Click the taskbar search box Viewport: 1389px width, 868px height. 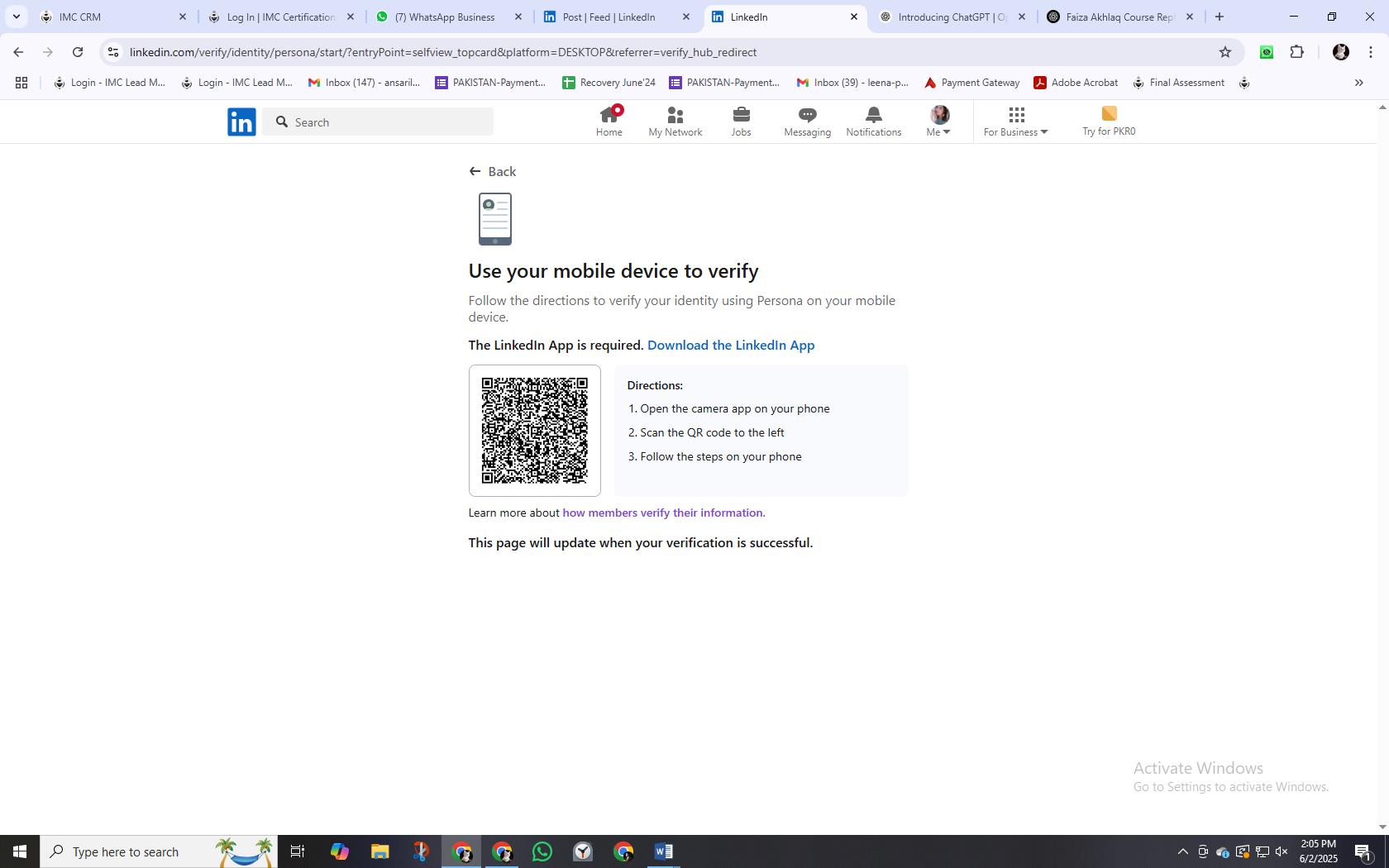click(159, 851)
